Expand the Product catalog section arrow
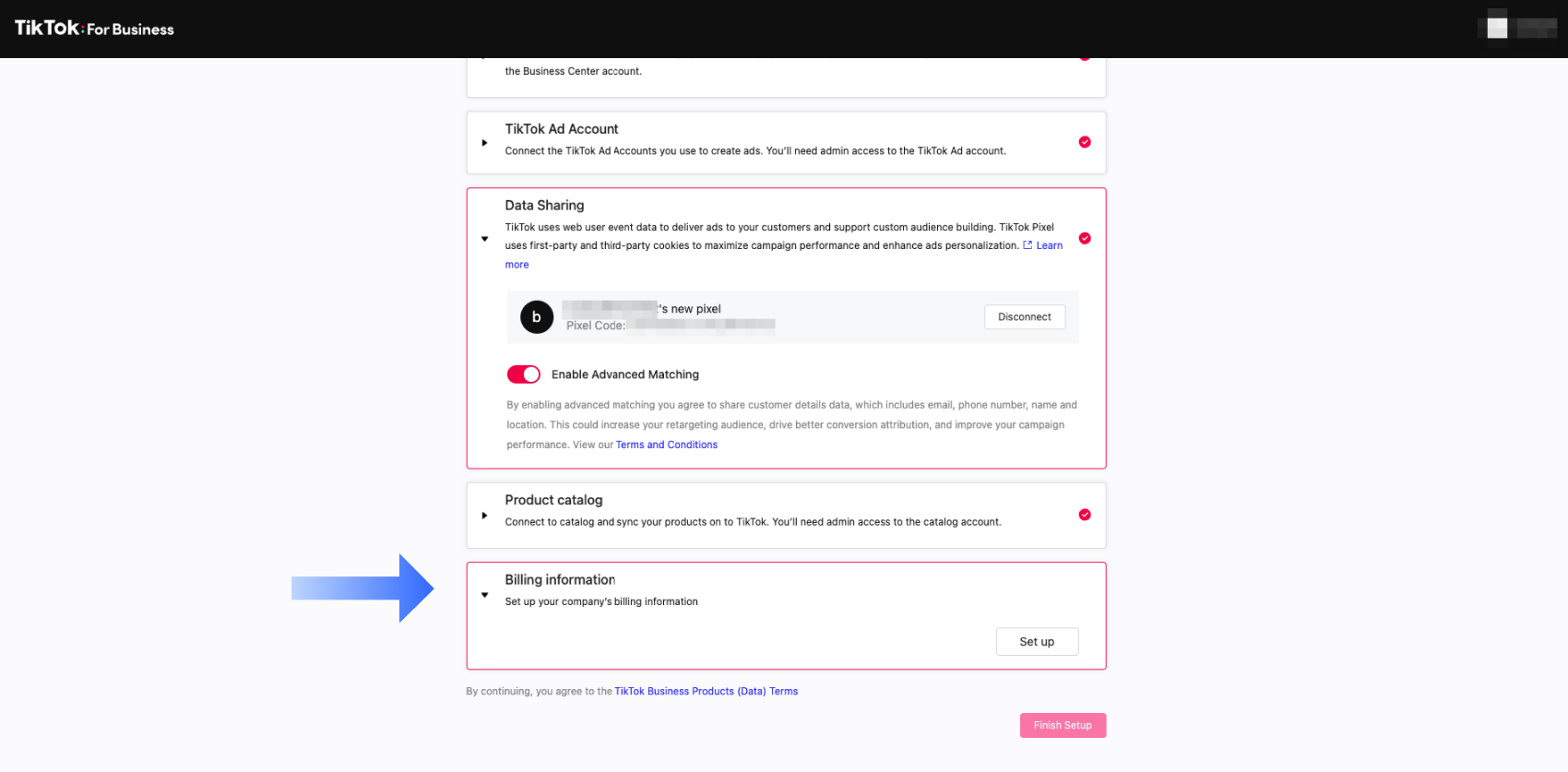The height and width of the screenshot is (772, 1568). coord(484,516)
